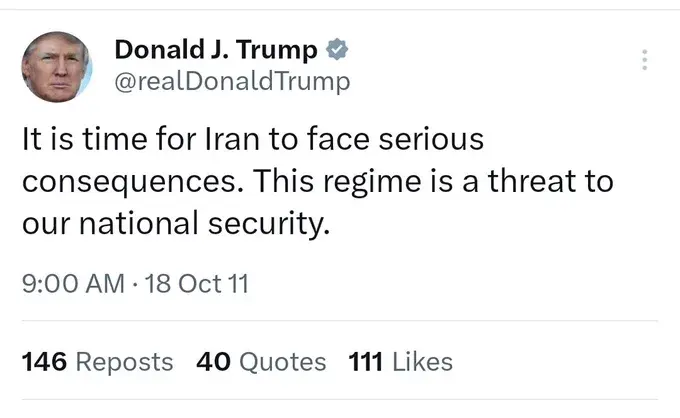680x418 pixels.
Task: Open the @realDonaldTrump handle link
Action: (233, 81)
